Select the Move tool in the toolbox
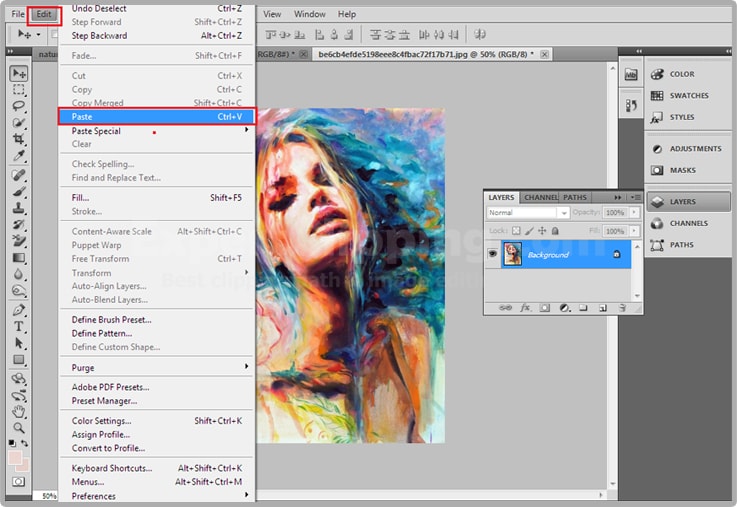Viewport: 737px width, 507px height. [19, 73]
